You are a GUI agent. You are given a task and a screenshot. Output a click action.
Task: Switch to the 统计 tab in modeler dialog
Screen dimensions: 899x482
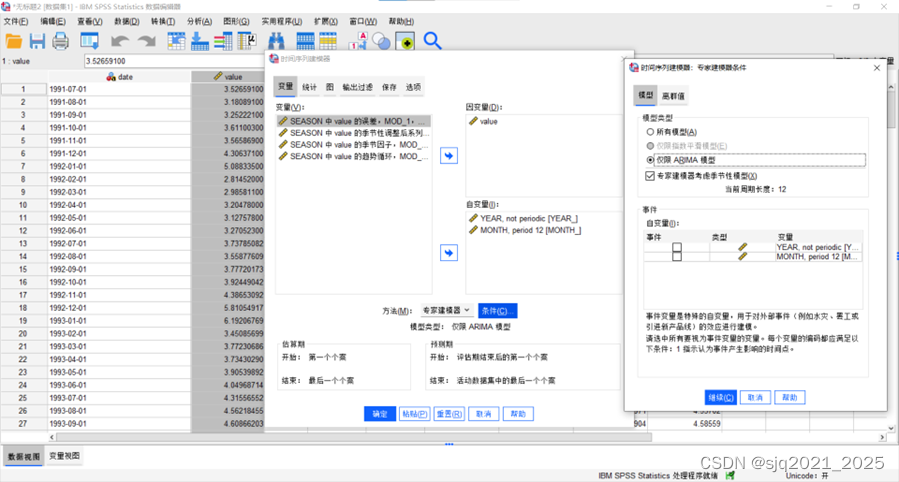(310, 87)
